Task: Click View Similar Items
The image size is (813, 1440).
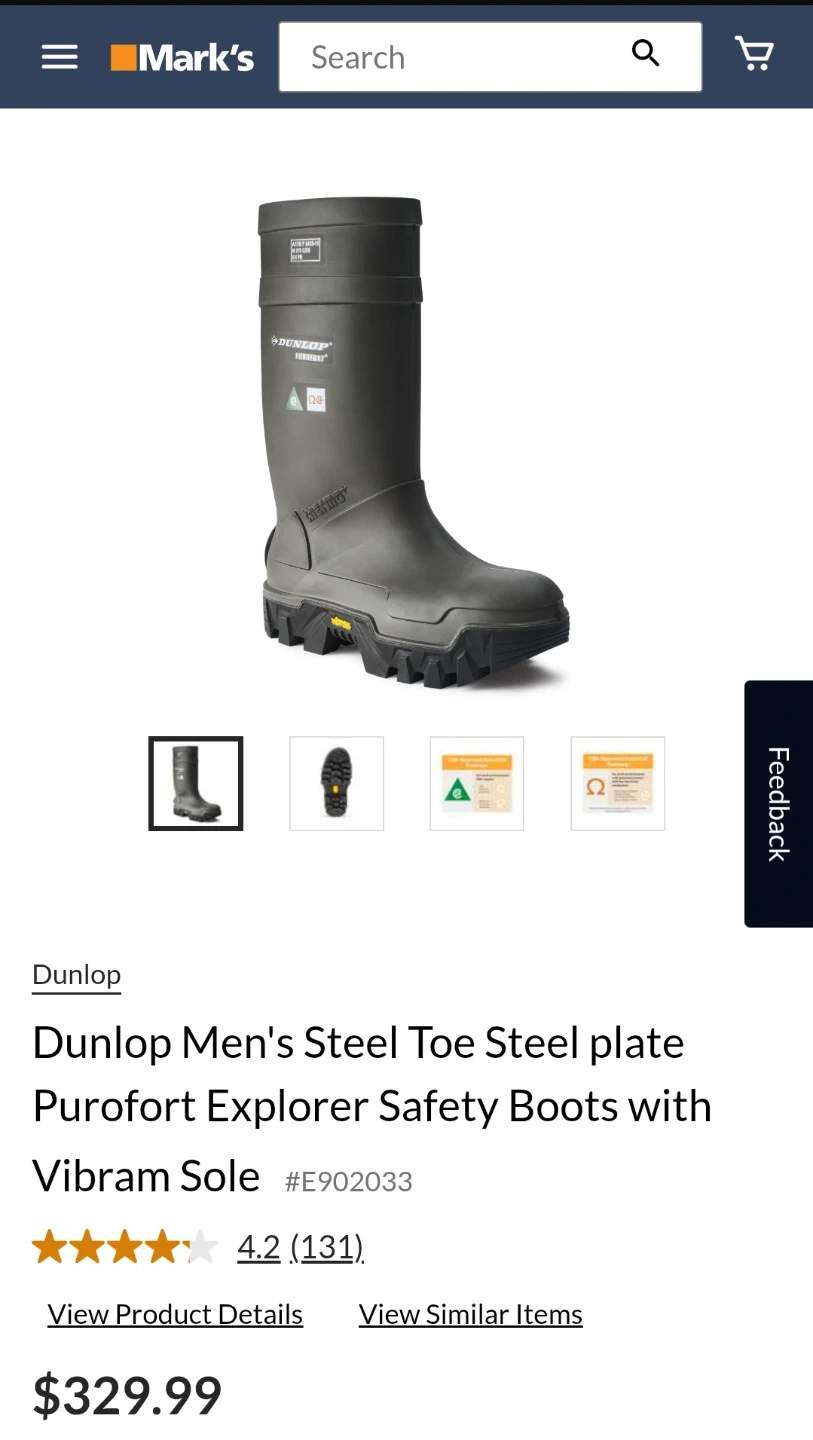Action: coord(471,1314)
